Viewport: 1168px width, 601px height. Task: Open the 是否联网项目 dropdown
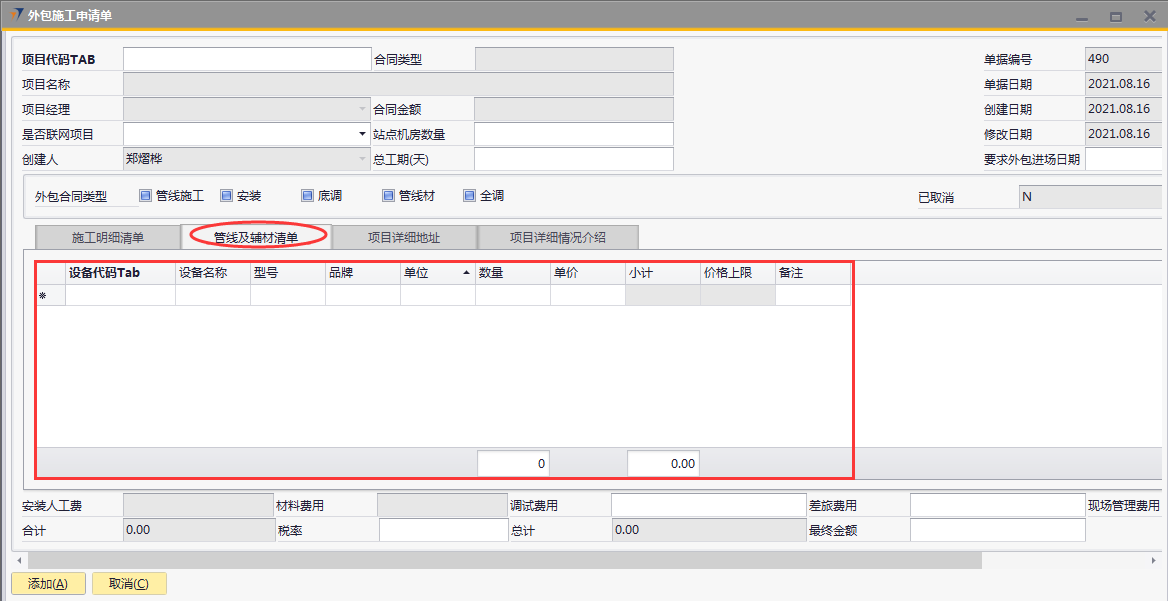coord(362,134)
